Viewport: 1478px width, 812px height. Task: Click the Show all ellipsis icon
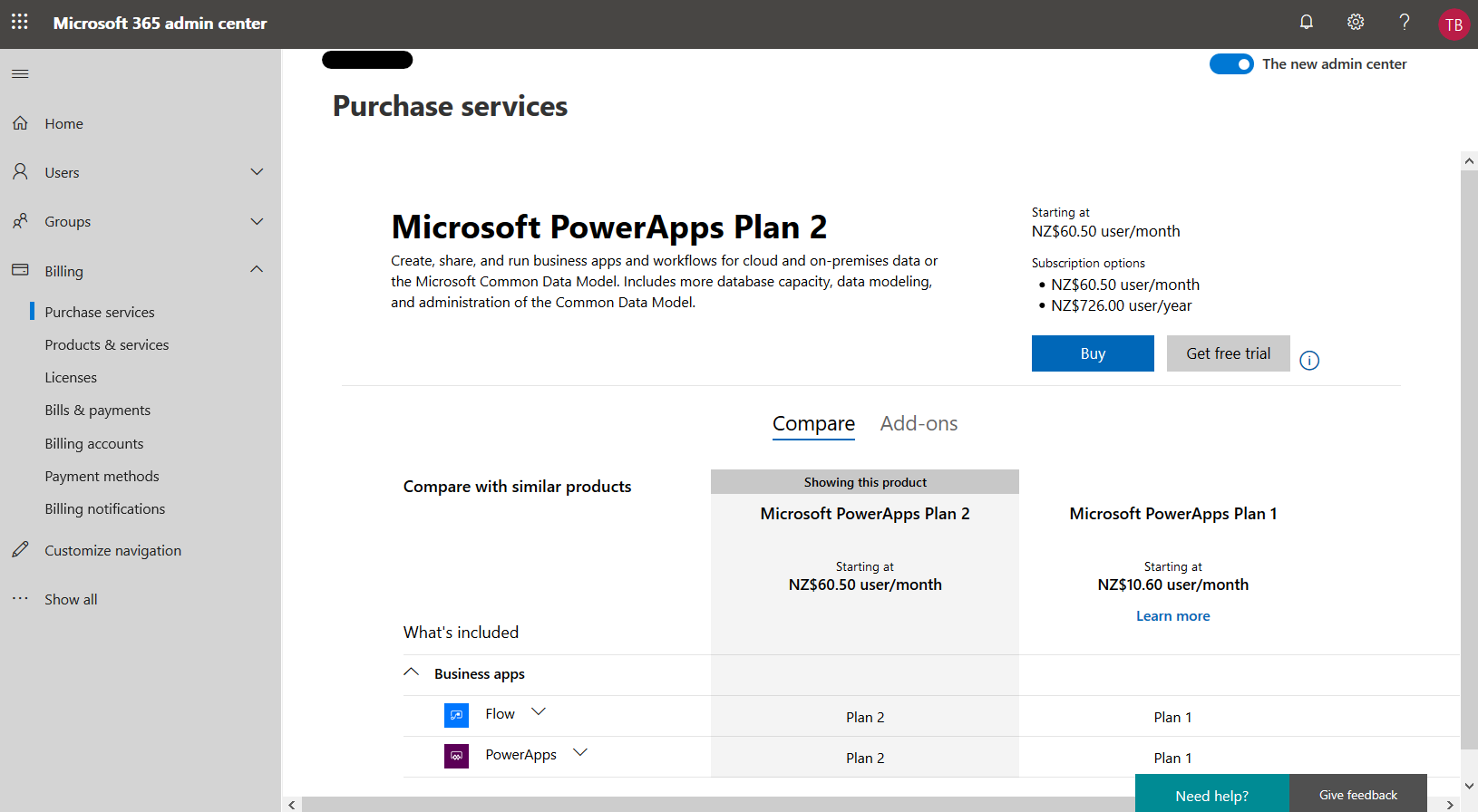(x=20, y=598)
